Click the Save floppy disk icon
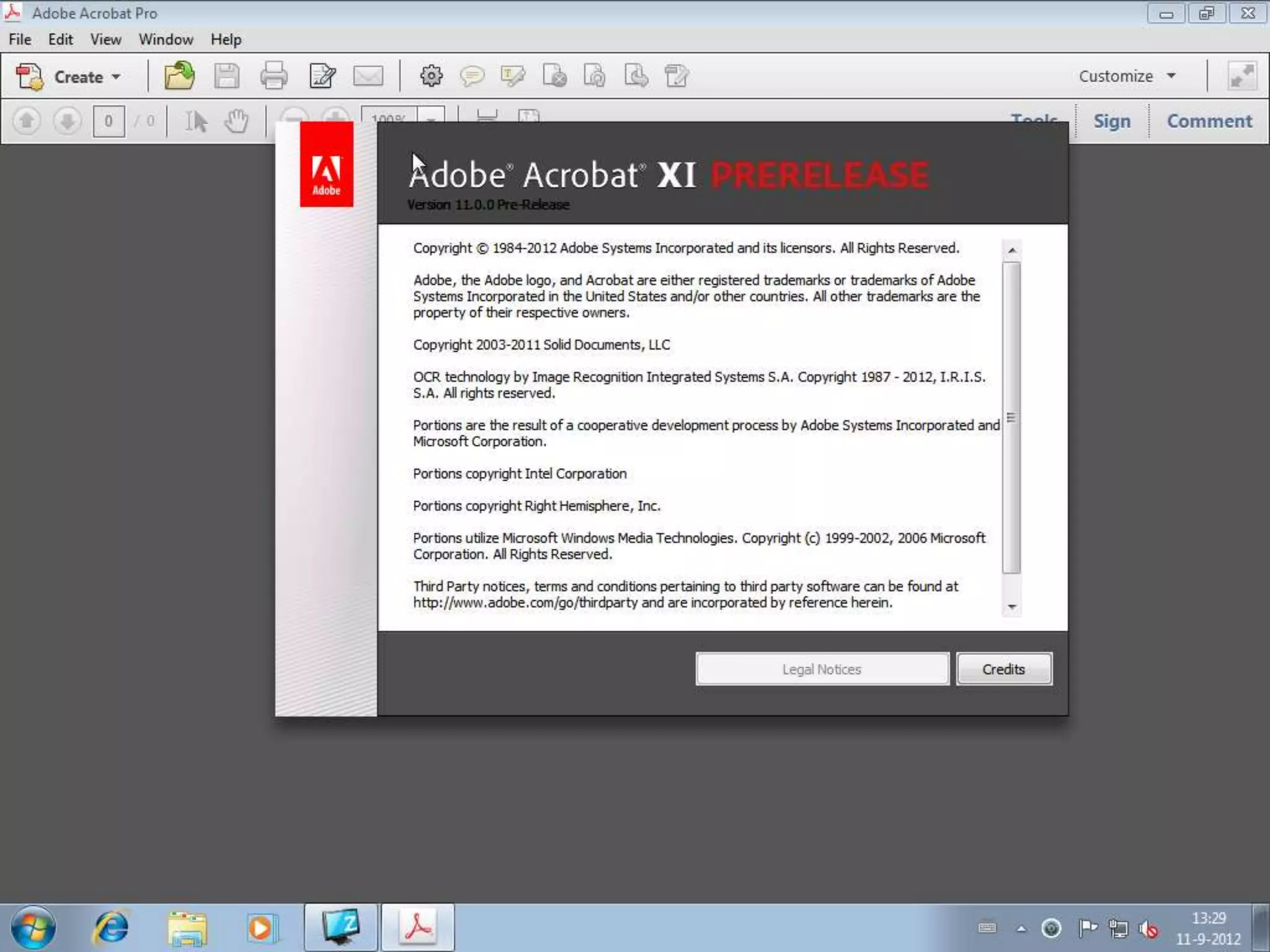The width and height of the screenshot is (1270, 952). (x=226, y=76)
